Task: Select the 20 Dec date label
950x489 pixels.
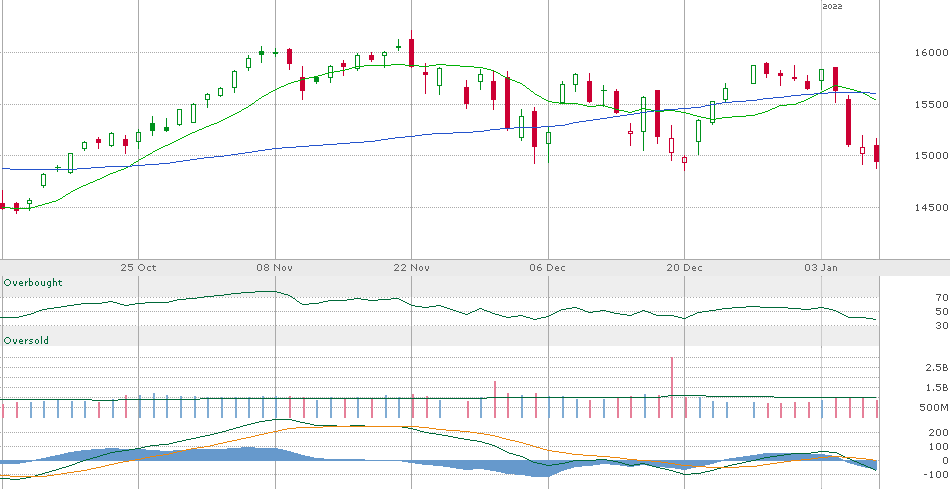Action: 684,267
